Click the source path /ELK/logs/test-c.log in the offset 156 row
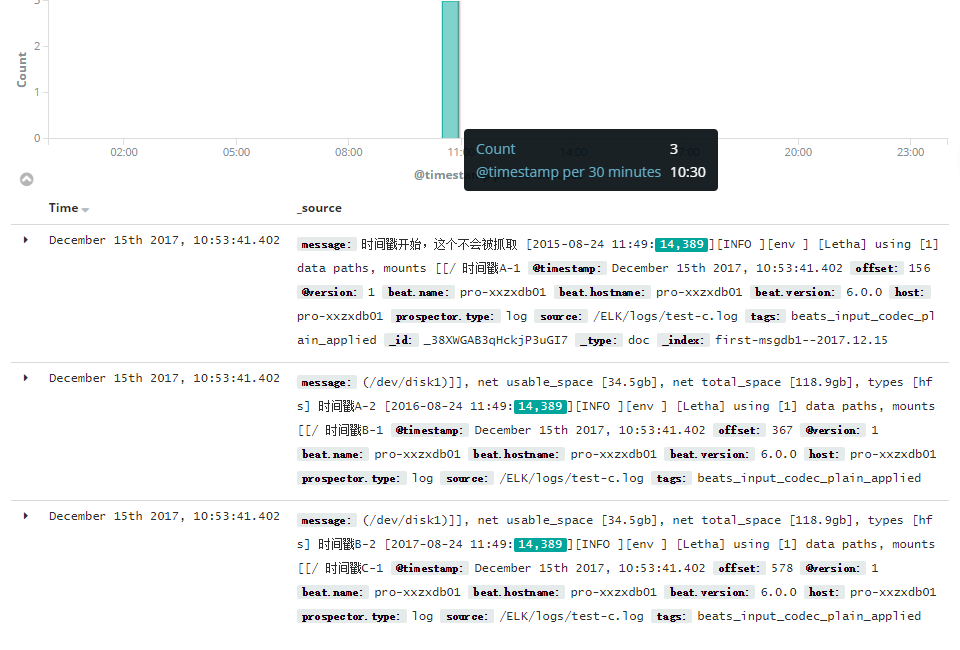The height and width of the screenshot is (650, 960). click(665, 316)
